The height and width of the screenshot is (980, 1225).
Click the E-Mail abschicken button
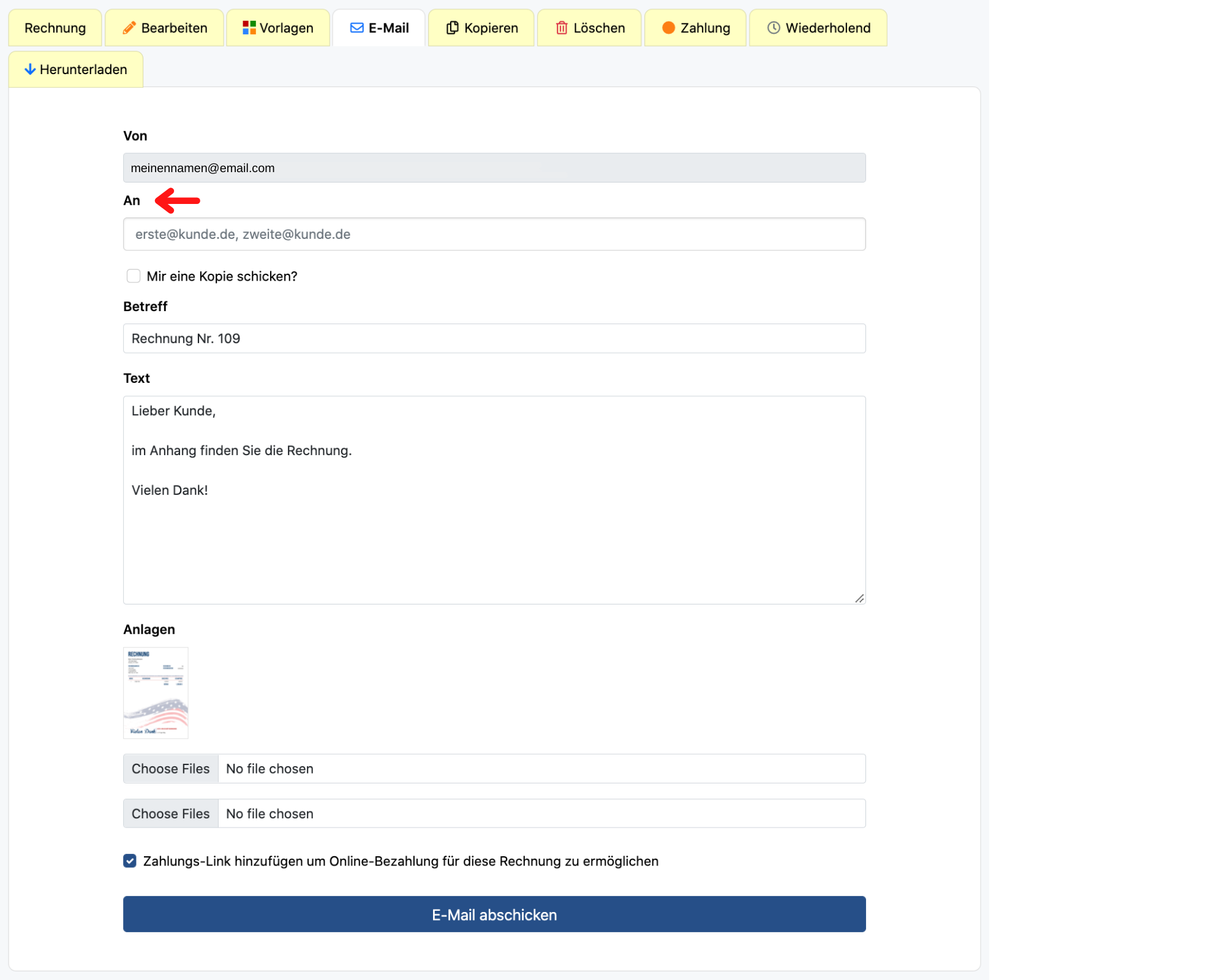pyautogui.click(x=494, y=914)
